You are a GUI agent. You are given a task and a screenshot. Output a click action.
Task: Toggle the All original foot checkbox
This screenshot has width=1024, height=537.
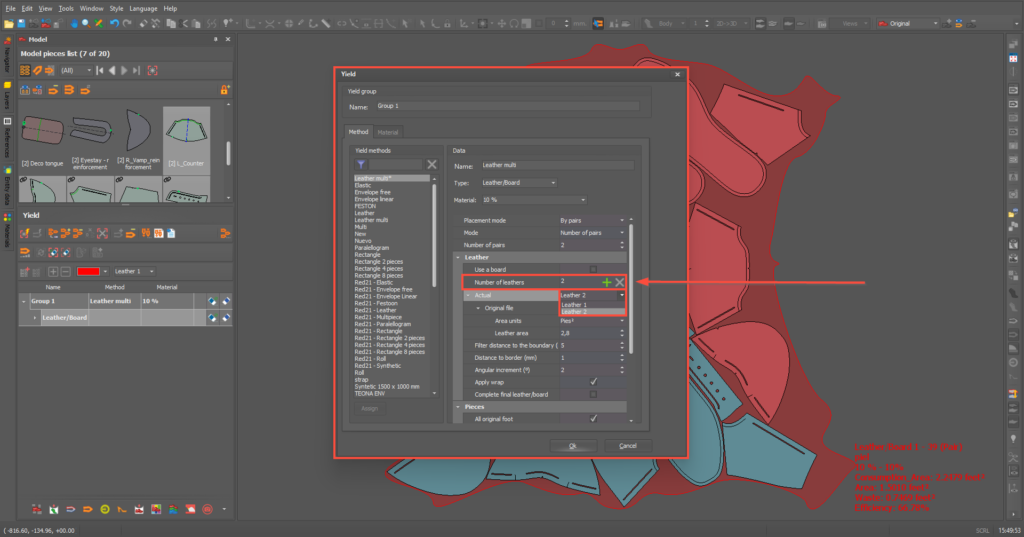point(593,419)
